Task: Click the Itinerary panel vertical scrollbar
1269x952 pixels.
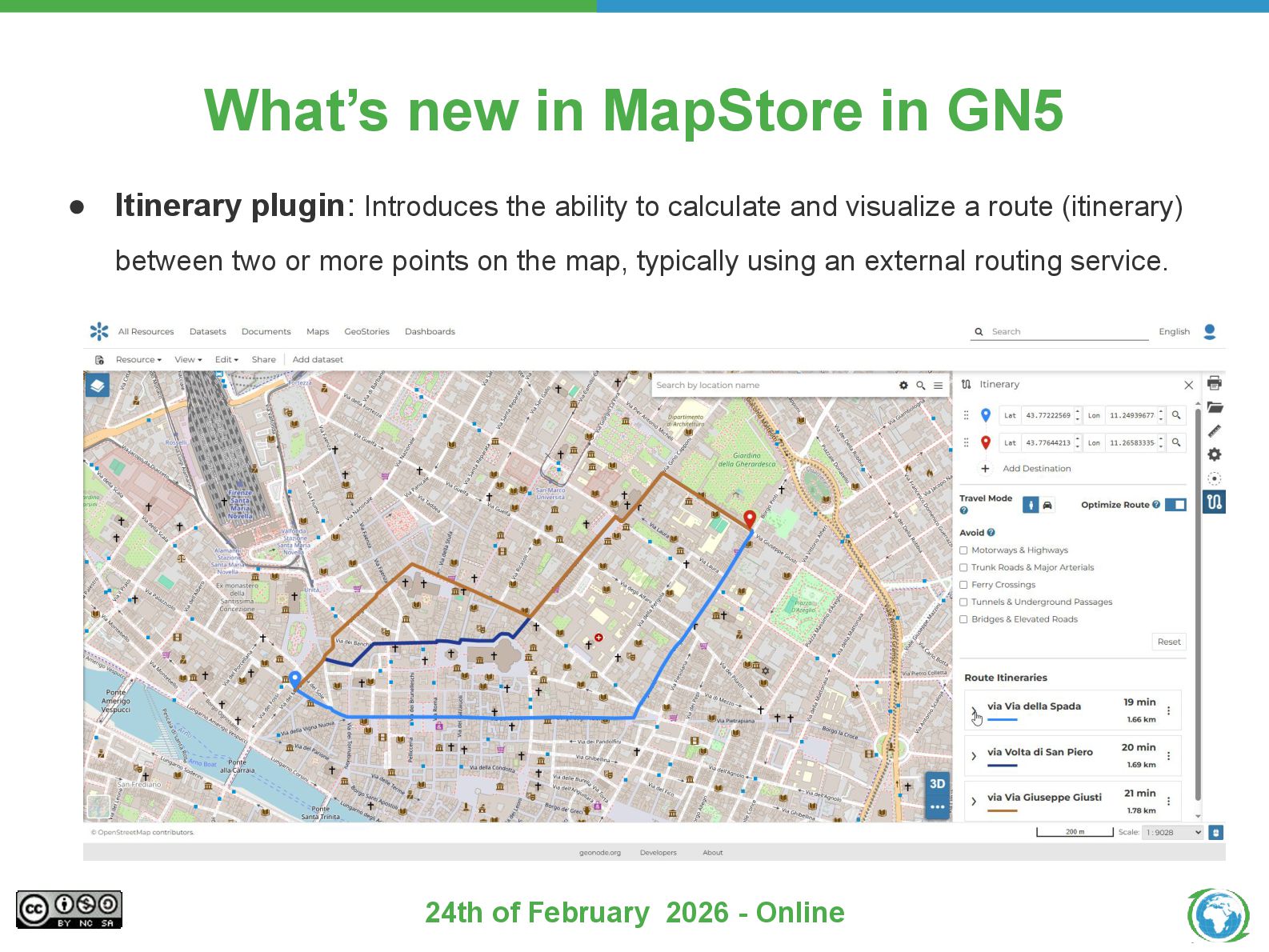Action: coord(1198,604)
